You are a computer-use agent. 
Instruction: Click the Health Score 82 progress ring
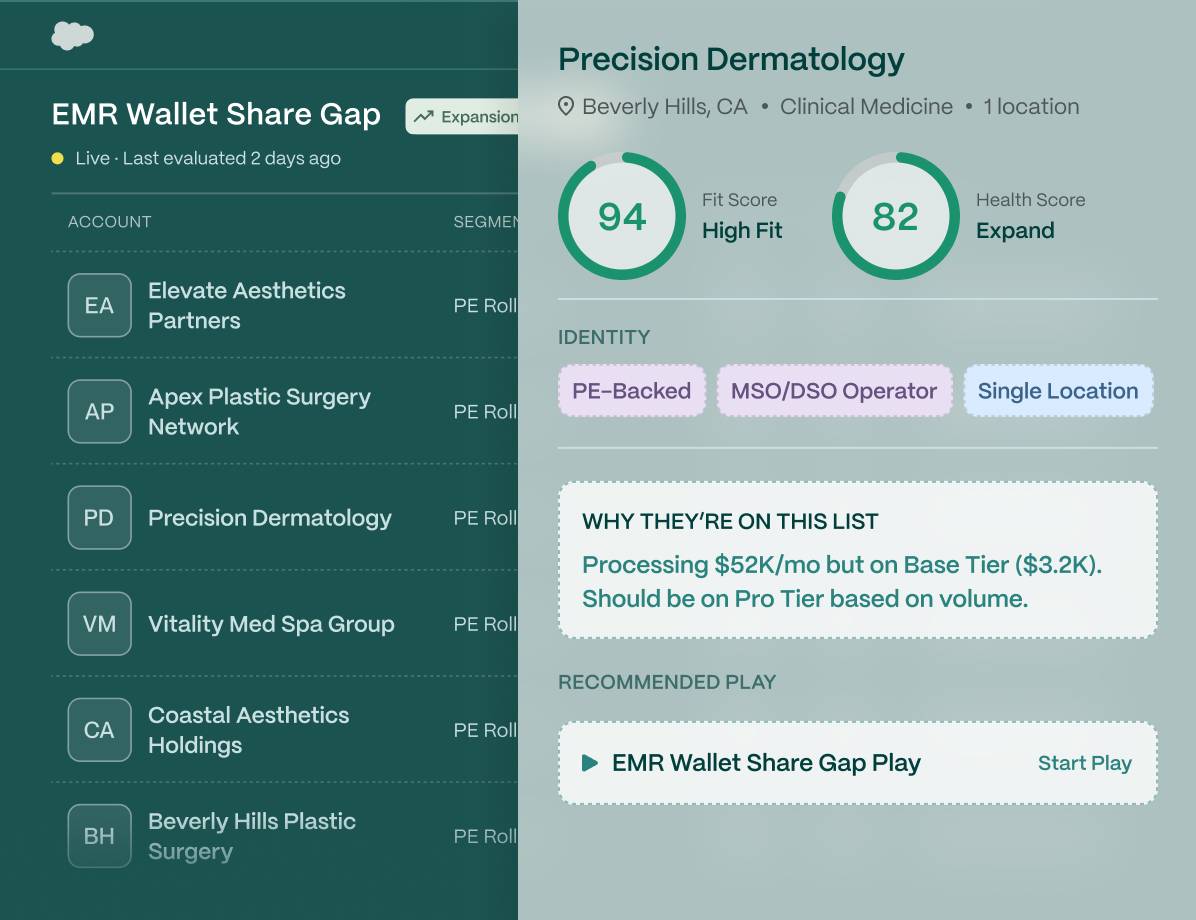click(x=895, y=216)
